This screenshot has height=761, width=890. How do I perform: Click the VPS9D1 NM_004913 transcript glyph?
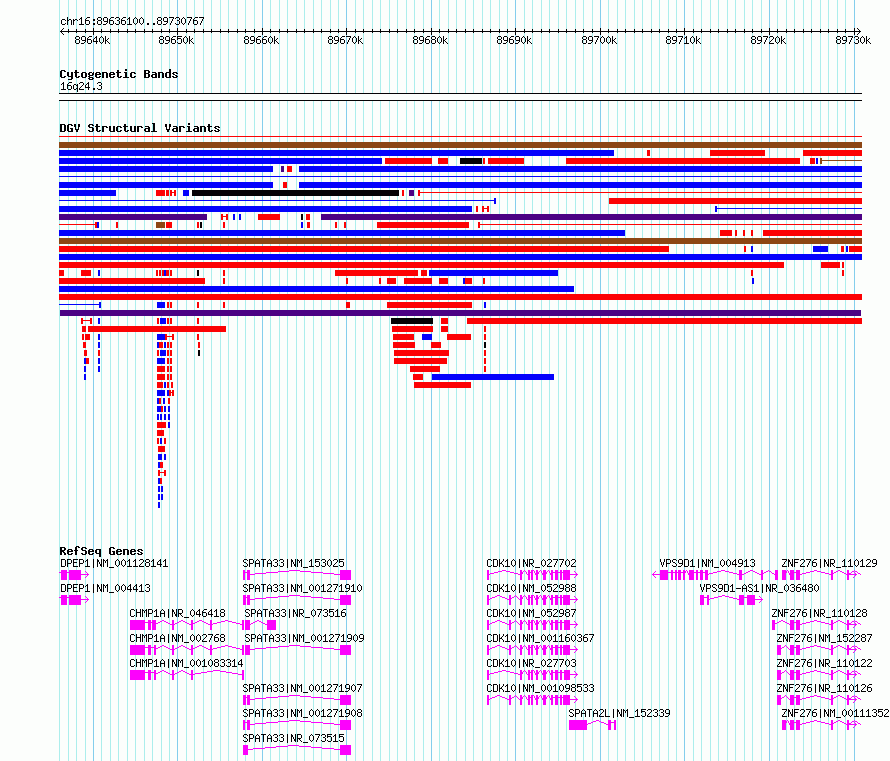tap(715, 575)
